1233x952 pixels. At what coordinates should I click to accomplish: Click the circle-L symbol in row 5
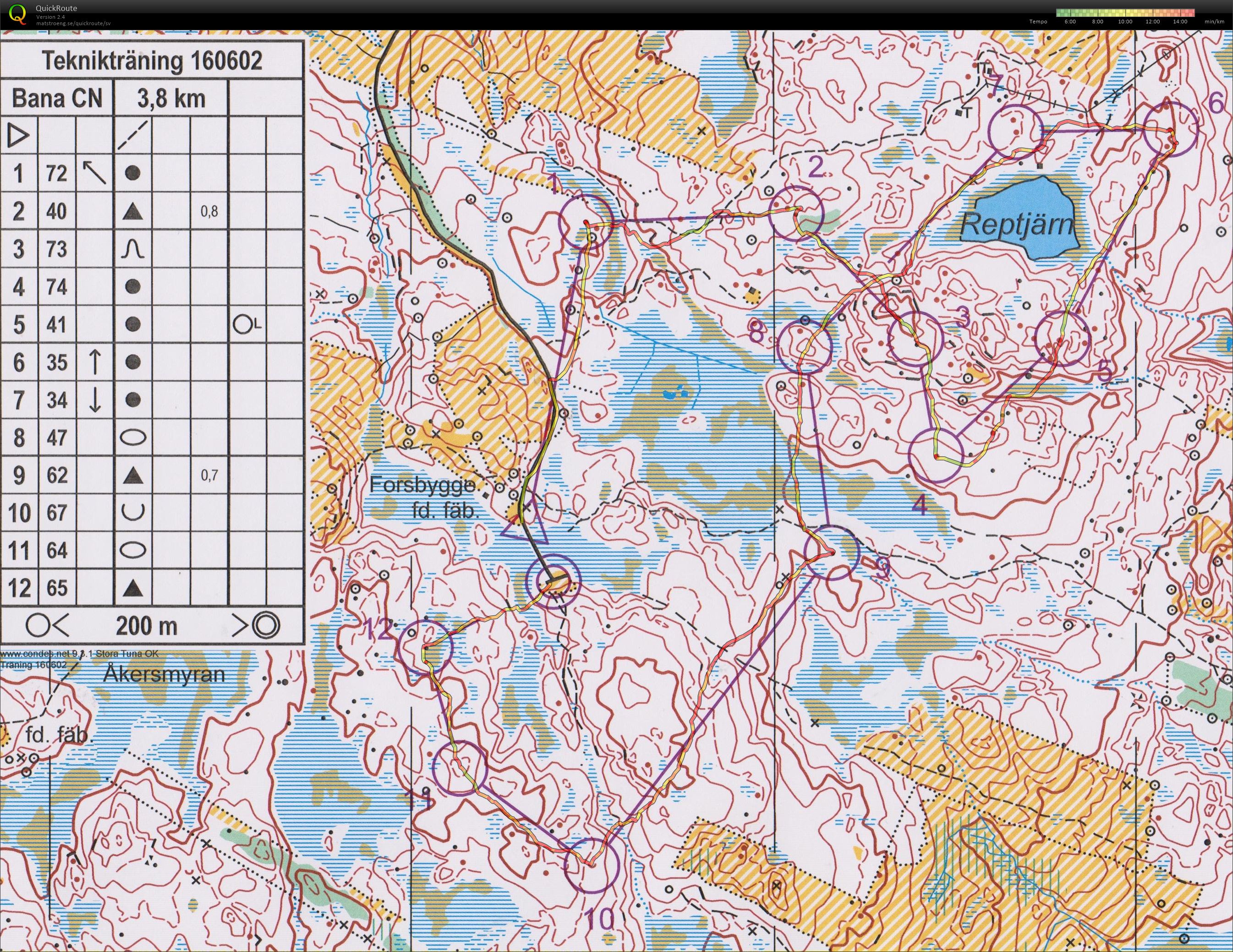click(247, 325)
